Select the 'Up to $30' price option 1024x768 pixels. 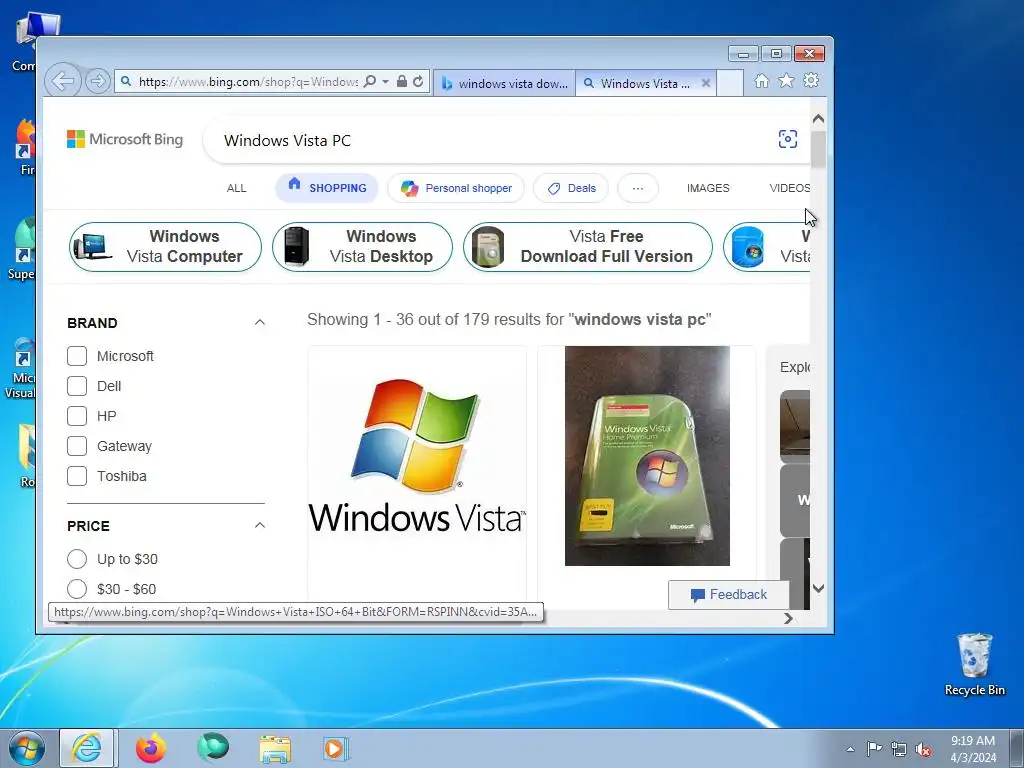(x=77, y=559)
